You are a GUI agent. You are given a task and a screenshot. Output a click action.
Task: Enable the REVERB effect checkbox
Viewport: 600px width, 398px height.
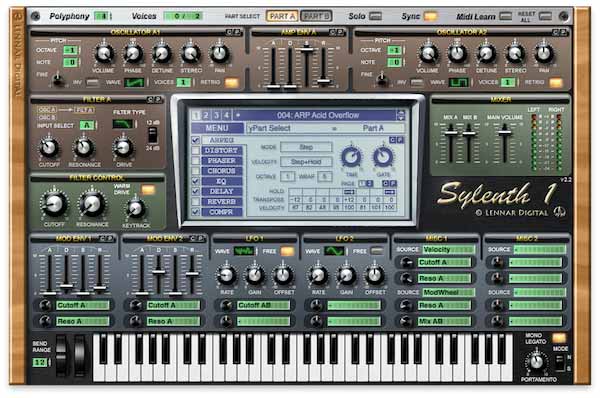point(196,202)
